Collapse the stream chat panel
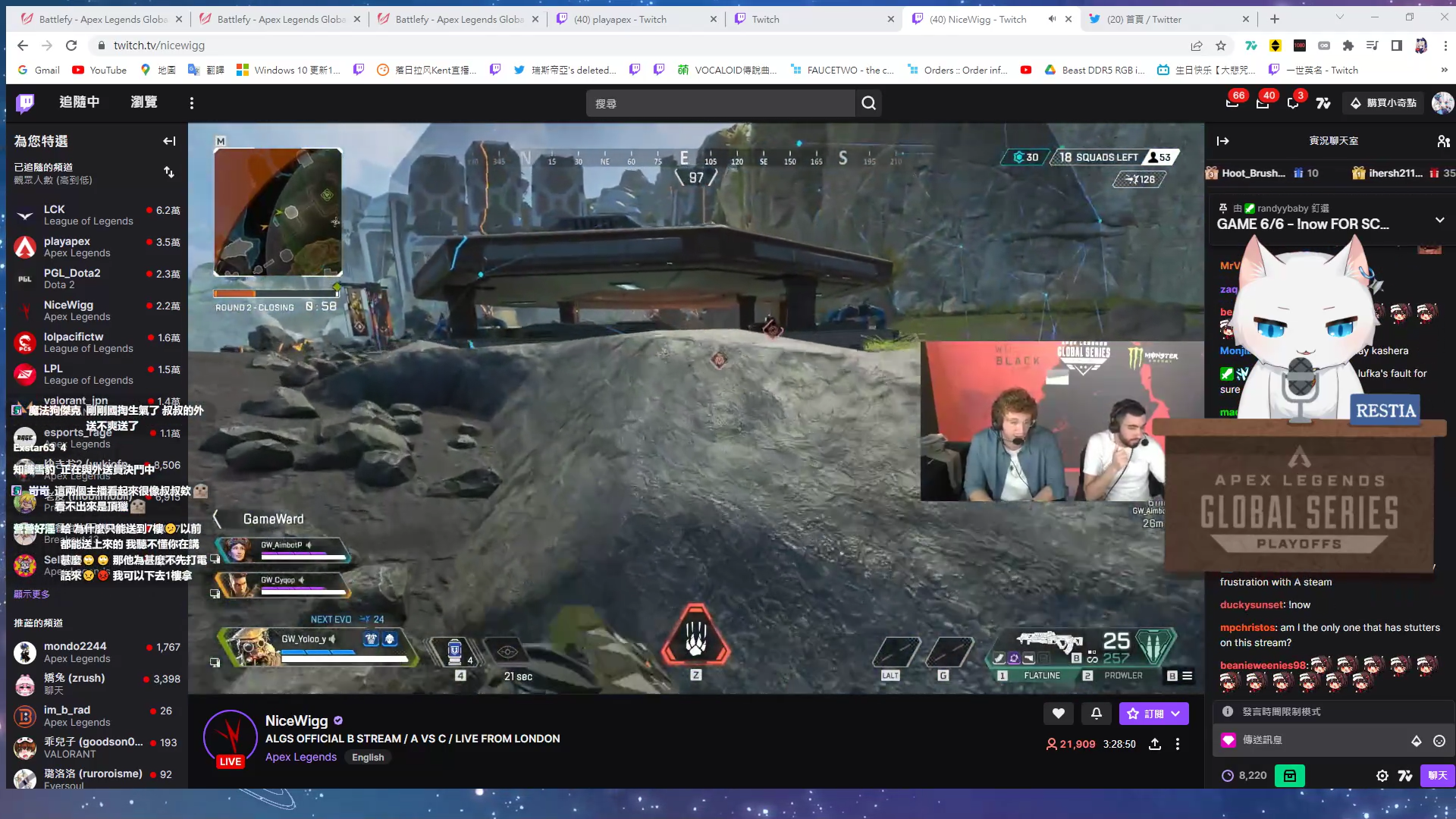1456x819 pixels. tap(1223, 141)
